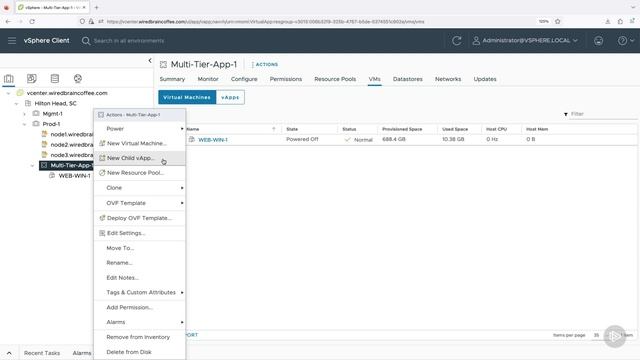The height and width of the screenshot is (360, 640).
Task: Select the Prod-1 cluster
Action: [x=51, y=124]
